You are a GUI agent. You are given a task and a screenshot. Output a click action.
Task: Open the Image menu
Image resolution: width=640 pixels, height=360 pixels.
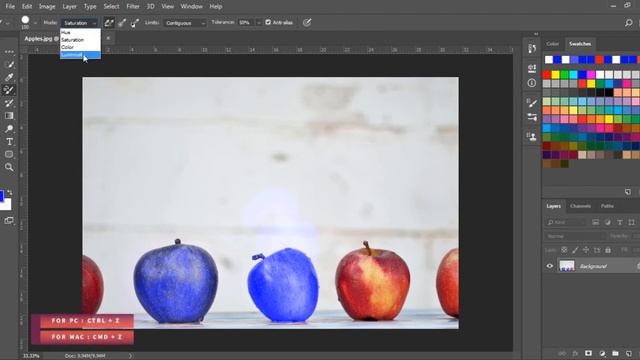point(47,7)
